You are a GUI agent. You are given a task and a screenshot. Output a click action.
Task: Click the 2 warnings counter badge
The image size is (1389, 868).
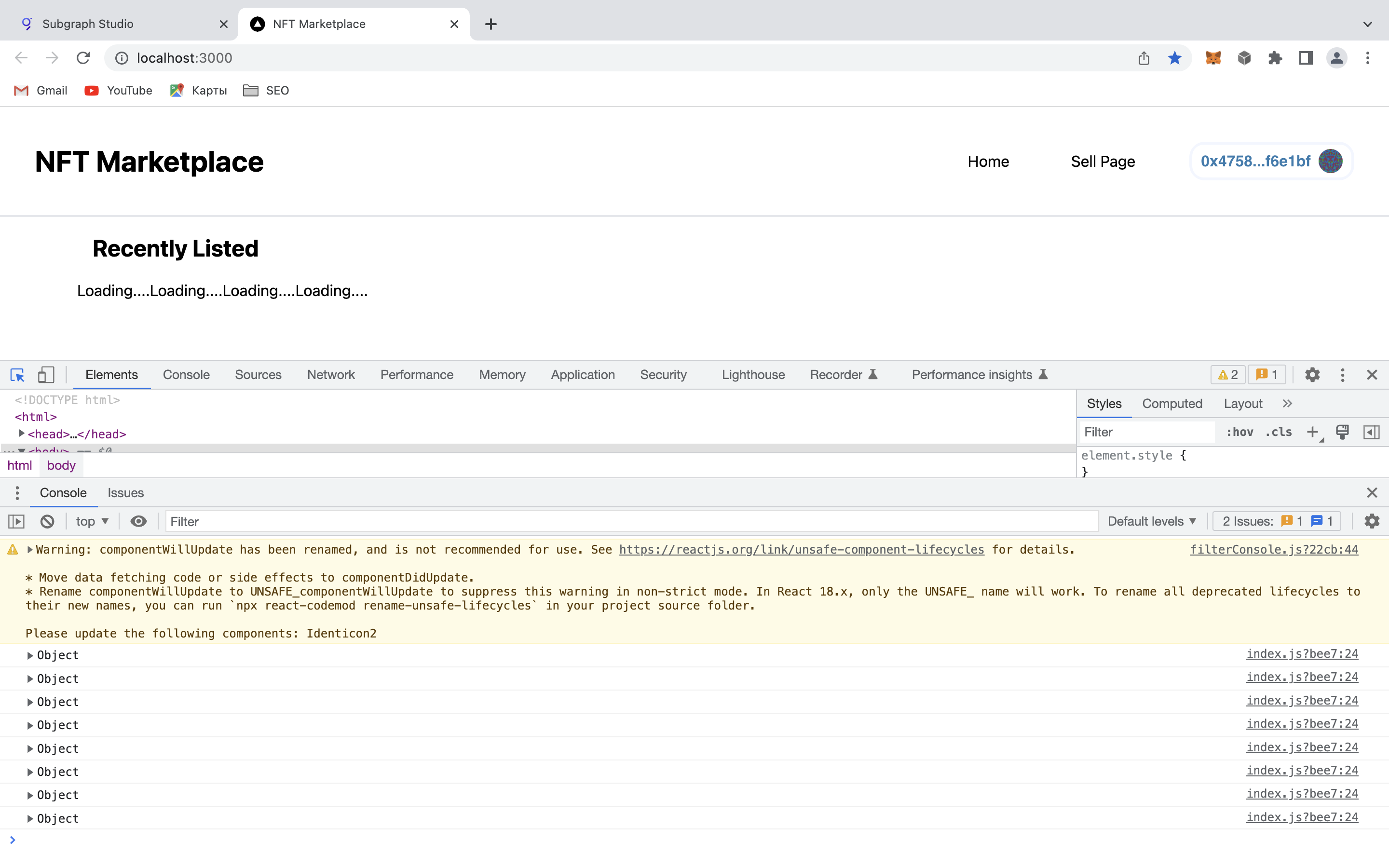point(1228,375)
